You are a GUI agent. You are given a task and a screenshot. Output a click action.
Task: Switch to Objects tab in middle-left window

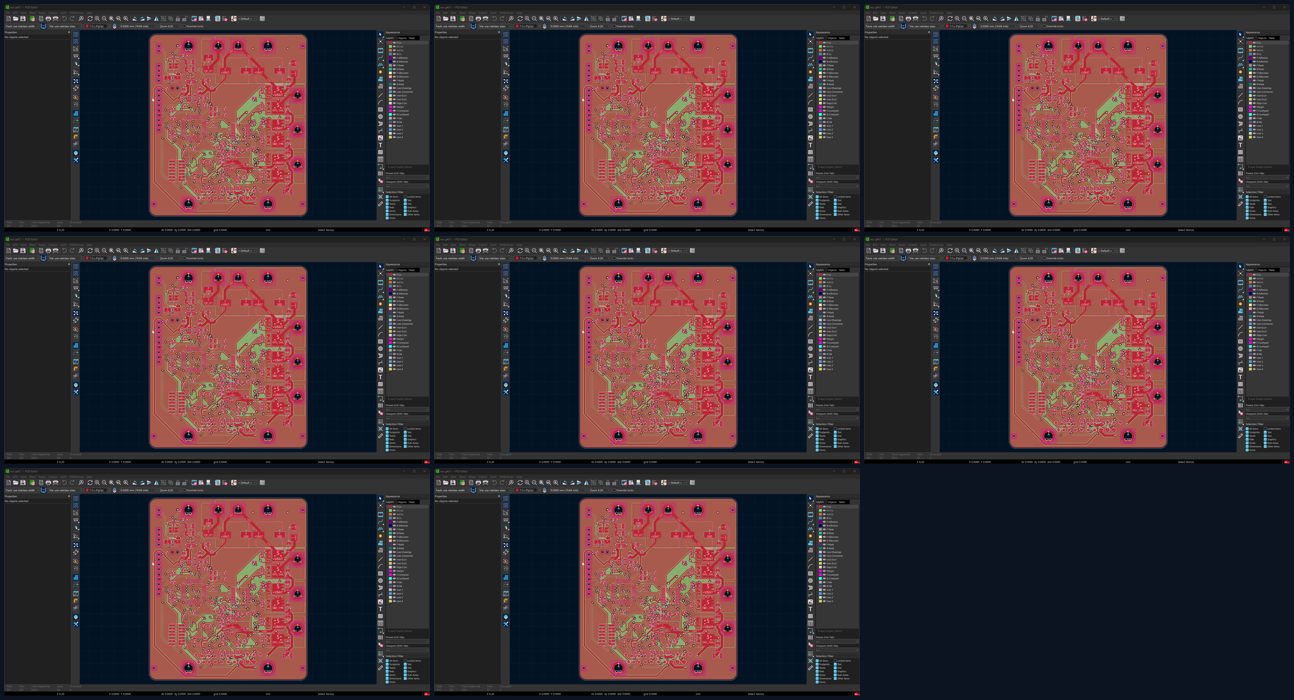[x=401, y=270]
